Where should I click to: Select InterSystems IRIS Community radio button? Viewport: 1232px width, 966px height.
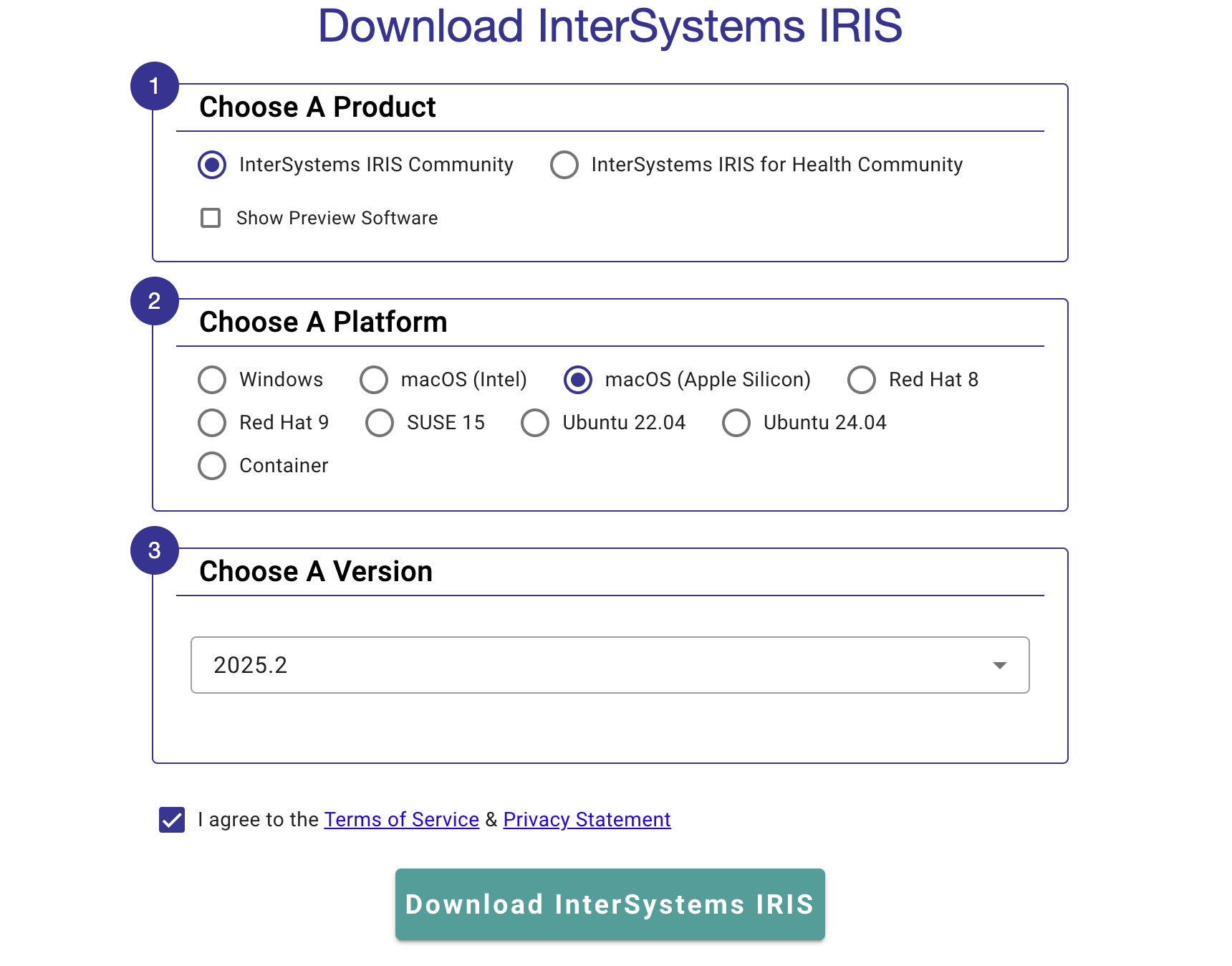click(x=212, y=165)
